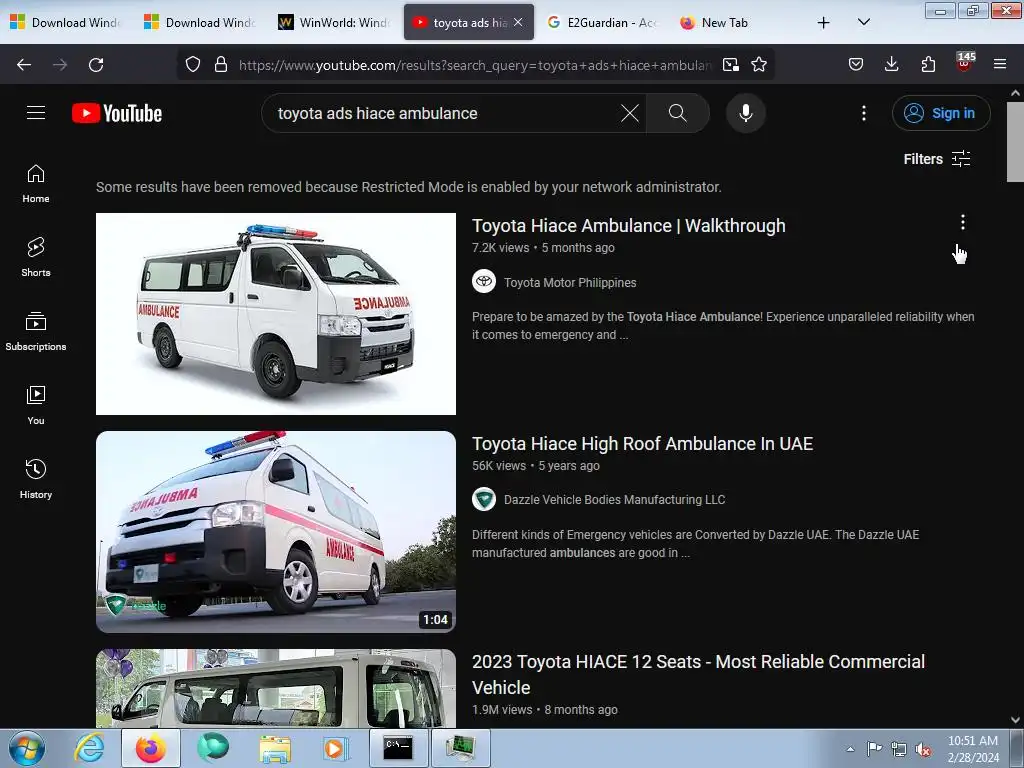The image size is (1024, 768).
Task: Click the Hiace 12 Seats thumbnail
Action: pyautogui.click(x=276, y=688)
